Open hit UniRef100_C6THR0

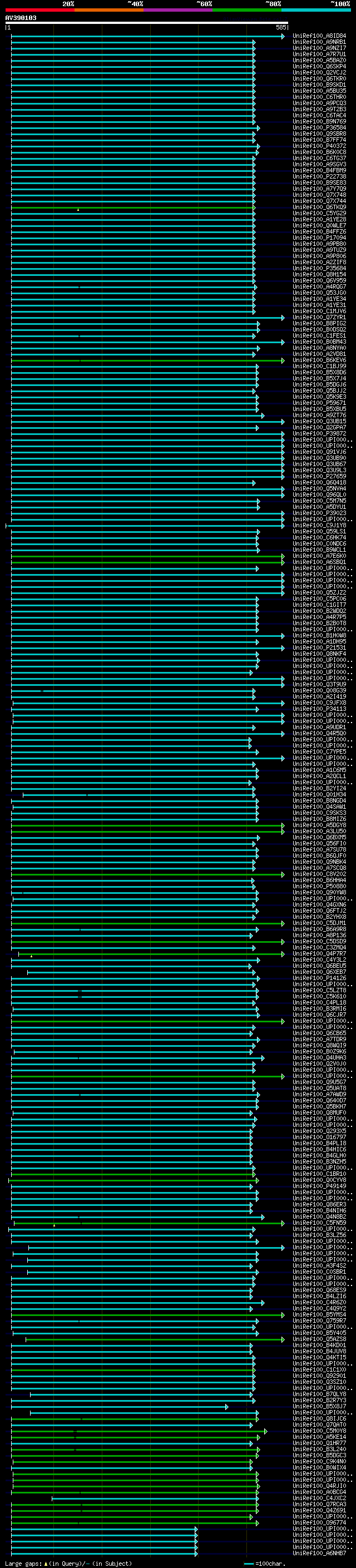319,97
